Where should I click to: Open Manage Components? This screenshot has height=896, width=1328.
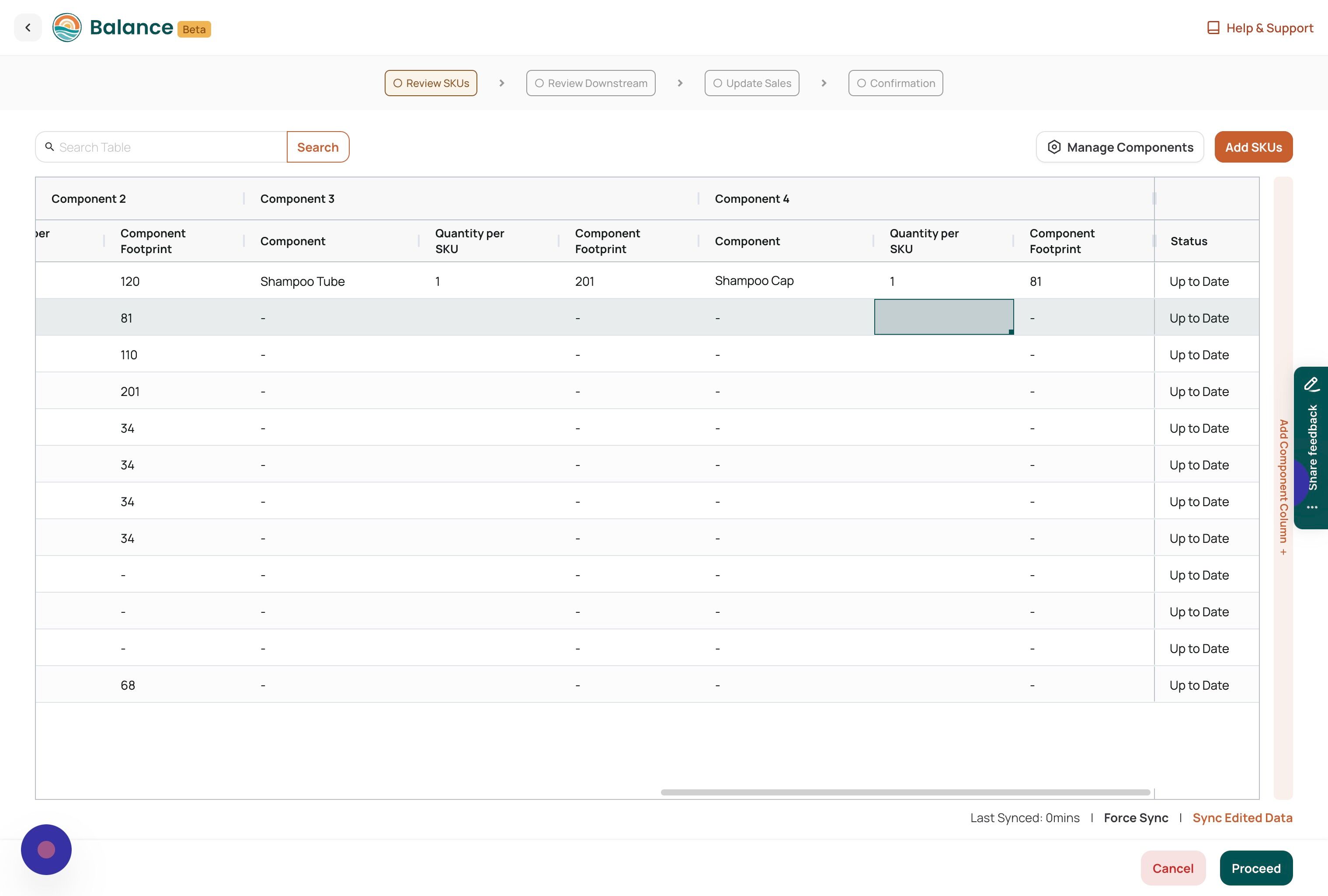(x=1120, y=147)
